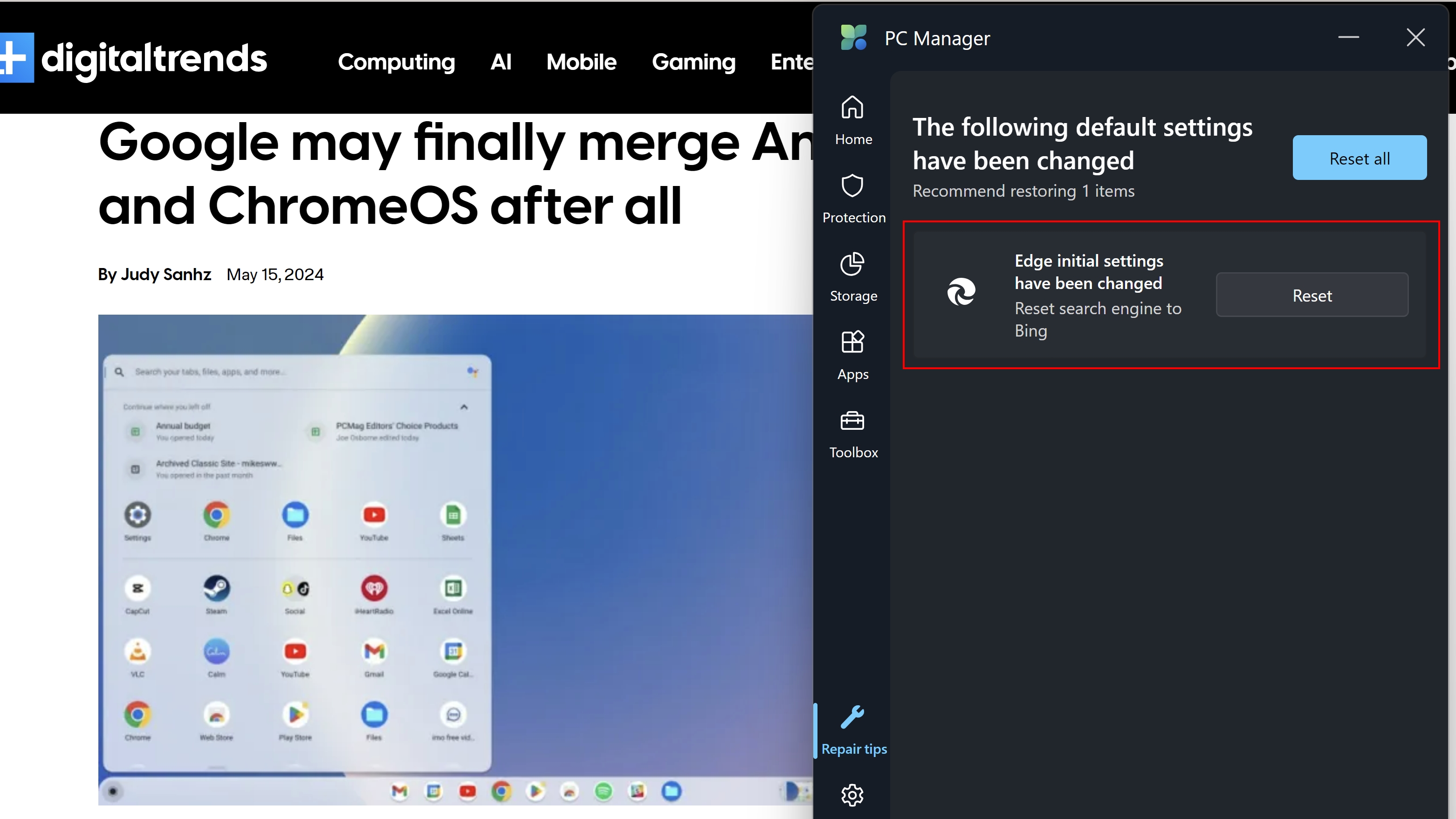Select the AI menu item on Digital Trends

tap(500, 62)
